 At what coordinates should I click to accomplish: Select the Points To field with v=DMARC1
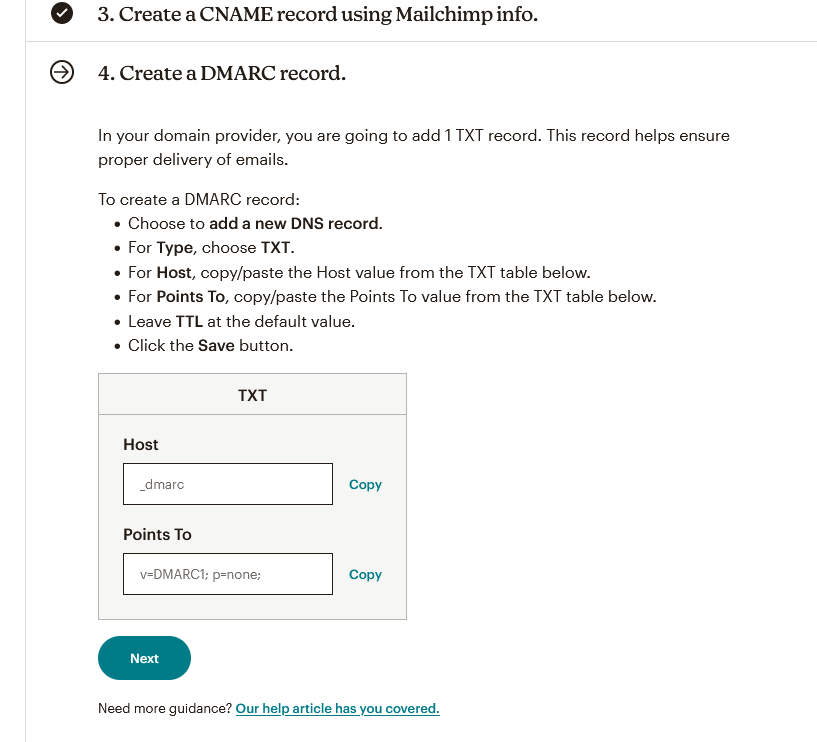pos(227,574)
